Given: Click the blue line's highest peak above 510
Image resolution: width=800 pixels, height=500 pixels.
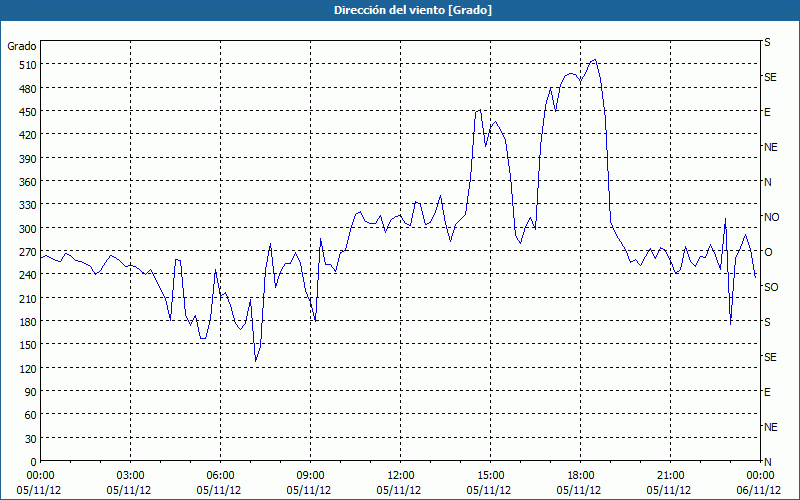Looking at the screenshot, I should pos(595,60).
